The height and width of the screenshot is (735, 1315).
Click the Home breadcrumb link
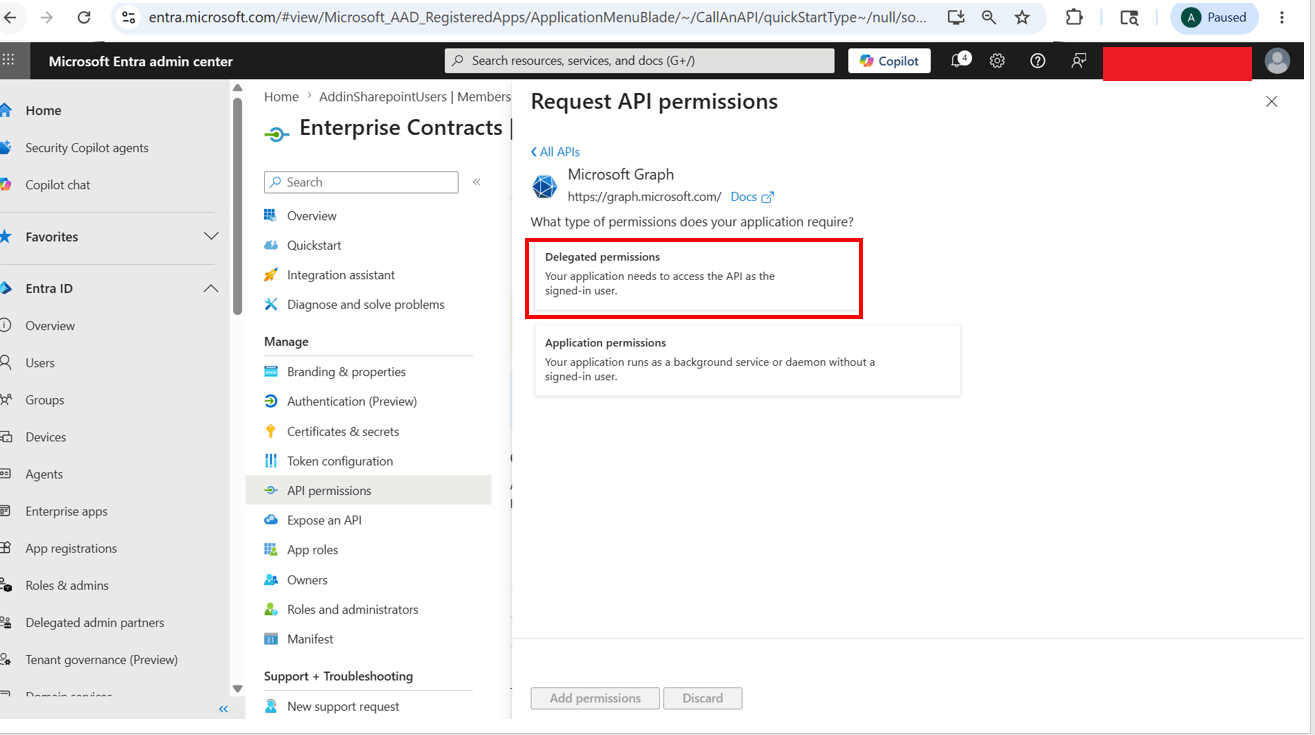click(x=281, y=97)
